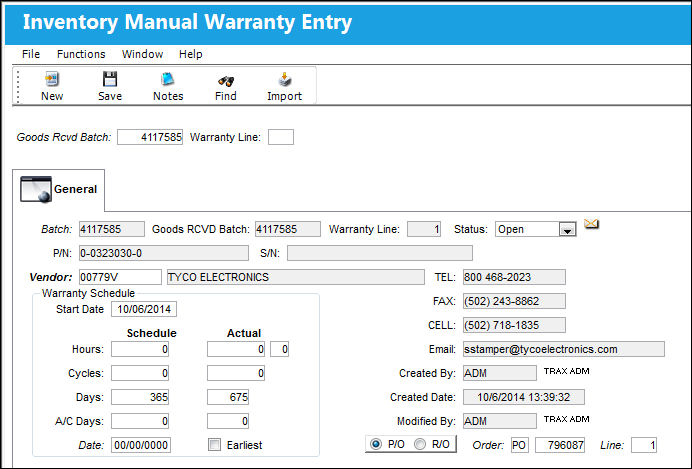Viewport: 692px width, 469px height.
Task: Click the Find binoculars icon
Action: 226,81
